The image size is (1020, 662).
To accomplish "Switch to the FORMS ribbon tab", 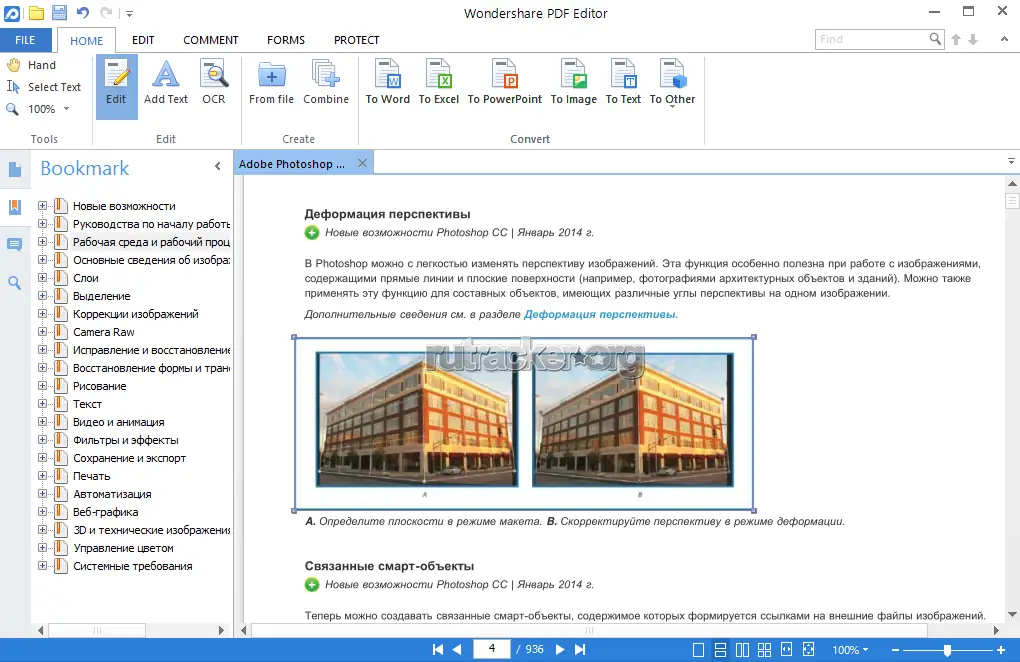I will click(x=286, y=40).
